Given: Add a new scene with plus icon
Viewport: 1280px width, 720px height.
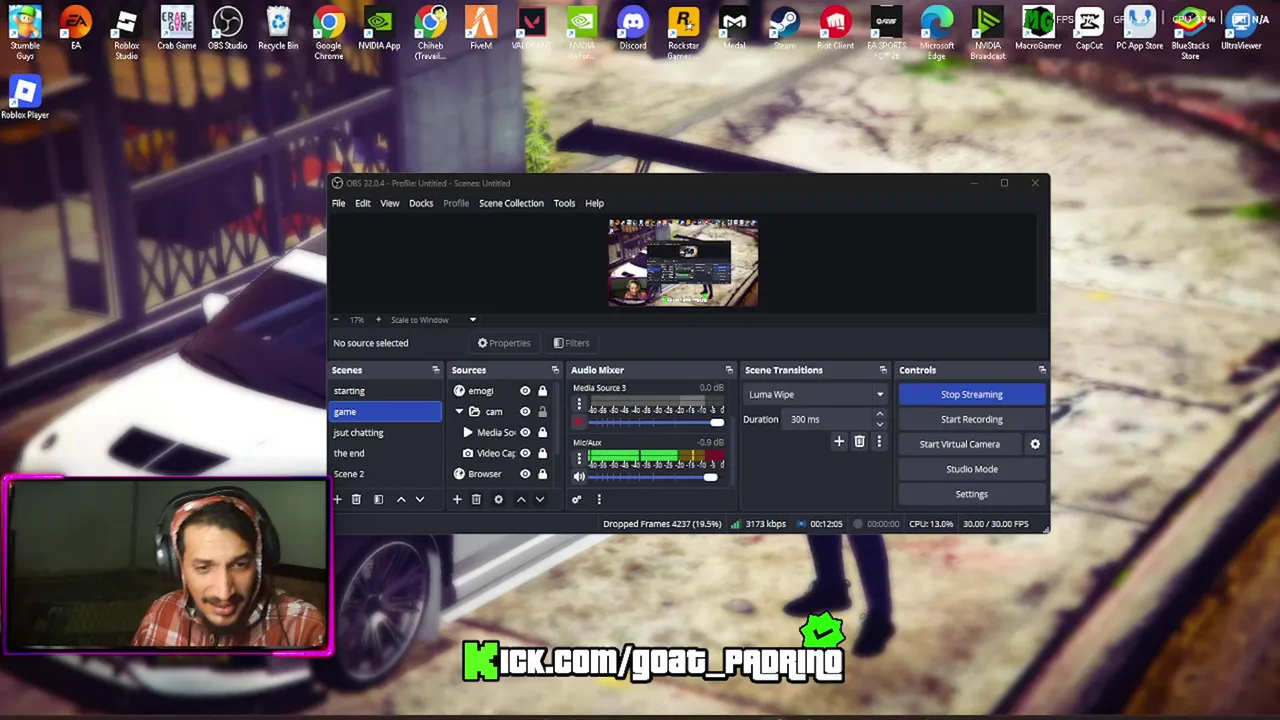Looking at the screenshot, I should click(x=337, y=499).
